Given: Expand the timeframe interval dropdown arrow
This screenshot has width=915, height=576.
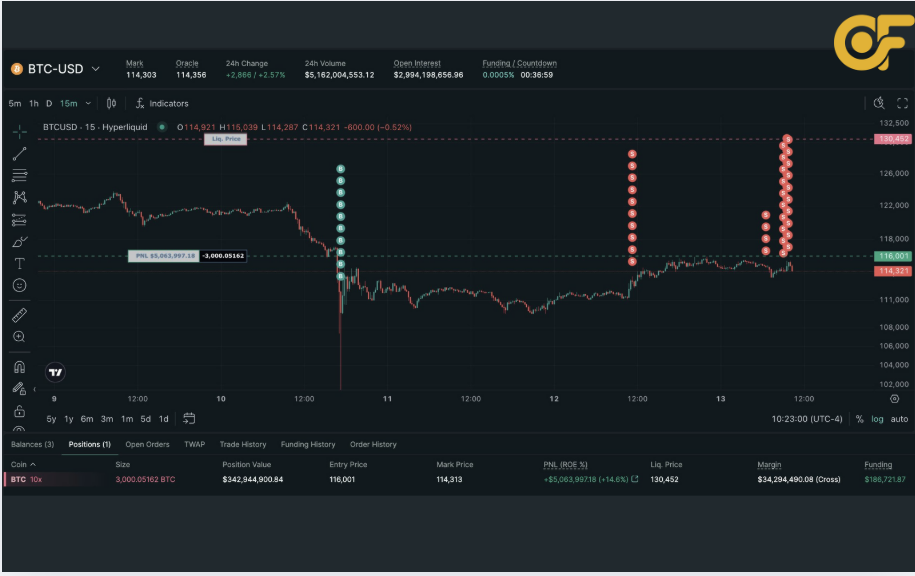Looking at the screenshot, I should pos(88,103).
